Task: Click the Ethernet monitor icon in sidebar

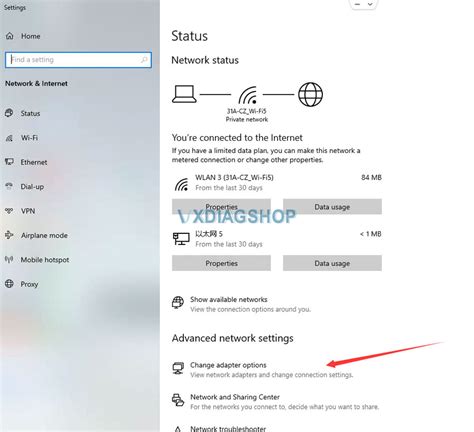Action: point(9,162)
